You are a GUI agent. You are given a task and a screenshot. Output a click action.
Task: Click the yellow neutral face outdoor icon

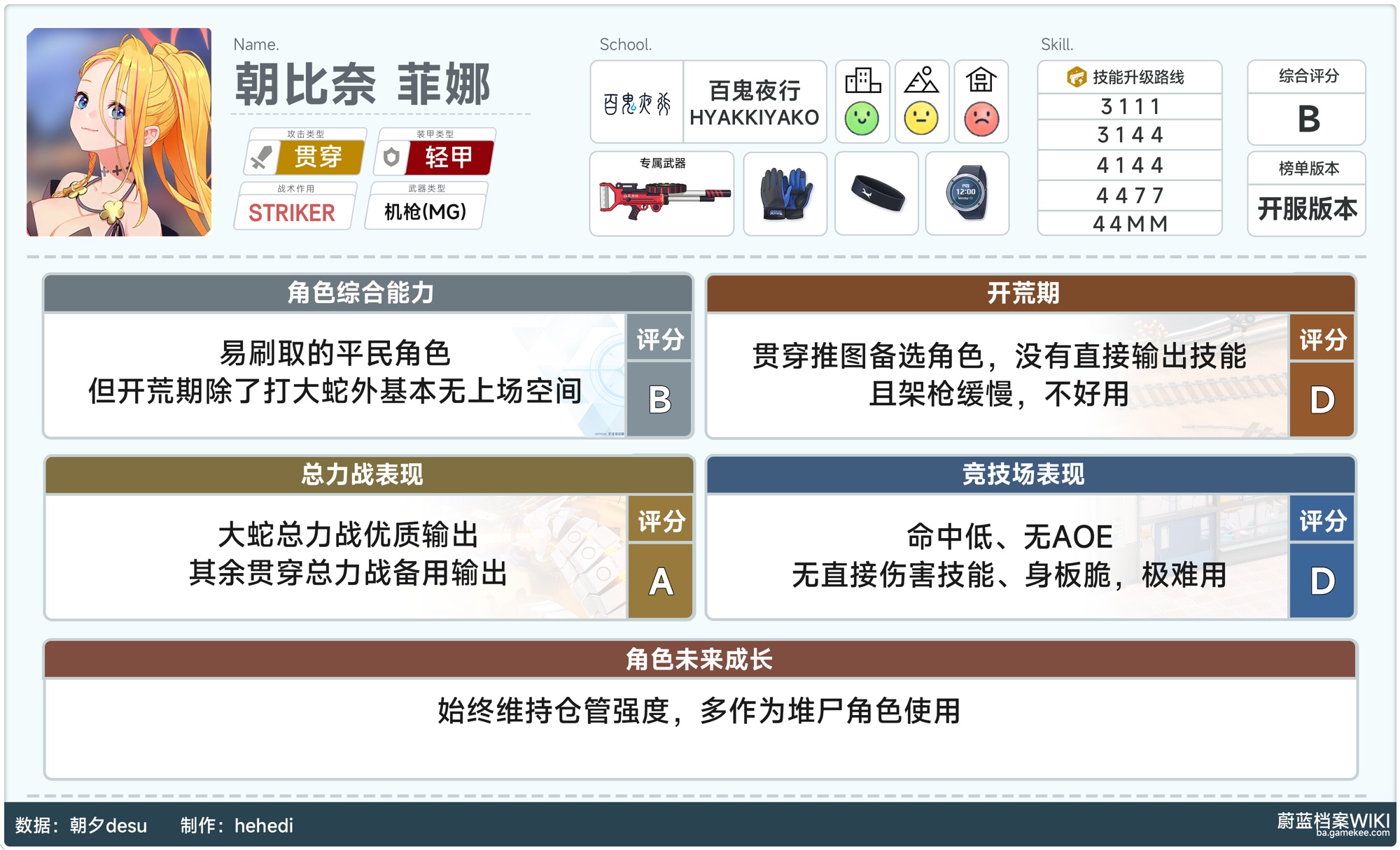tap(921, 118)
